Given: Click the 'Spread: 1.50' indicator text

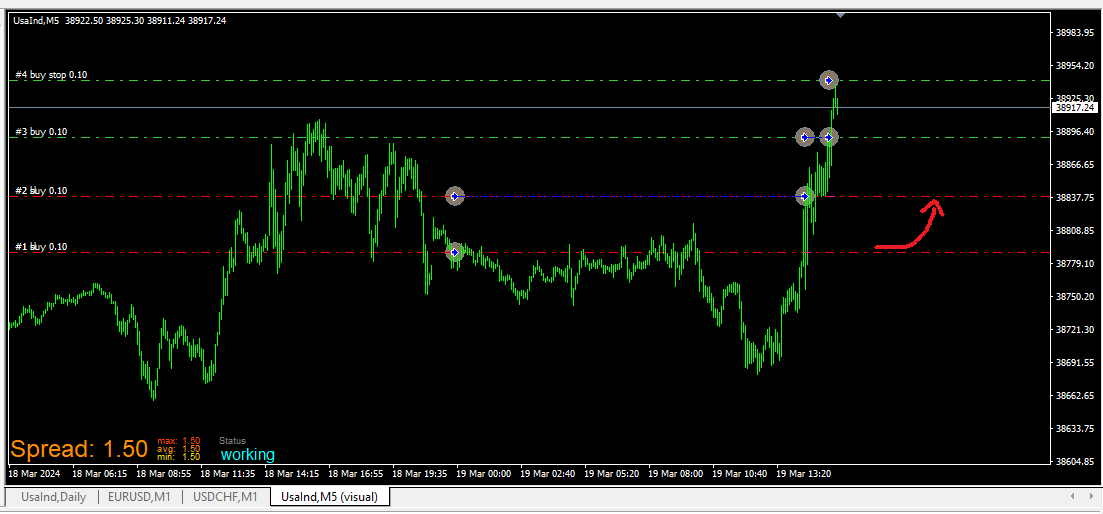Looking at the screenshot, I should click(x=79, y=448).
